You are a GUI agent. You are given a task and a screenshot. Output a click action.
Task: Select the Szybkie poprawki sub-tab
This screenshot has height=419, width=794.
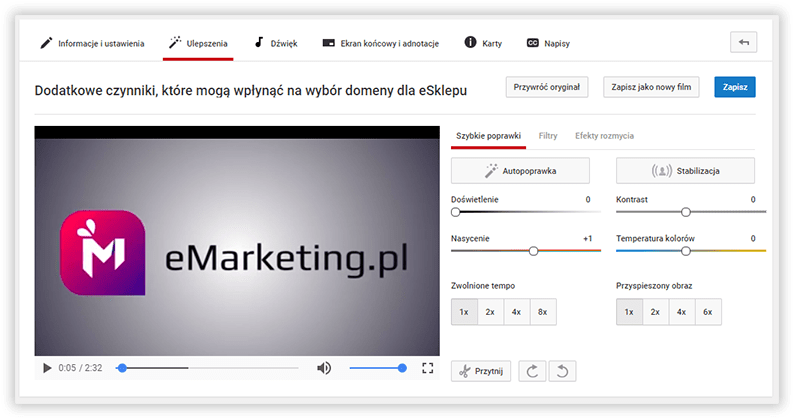coord(488,136)
